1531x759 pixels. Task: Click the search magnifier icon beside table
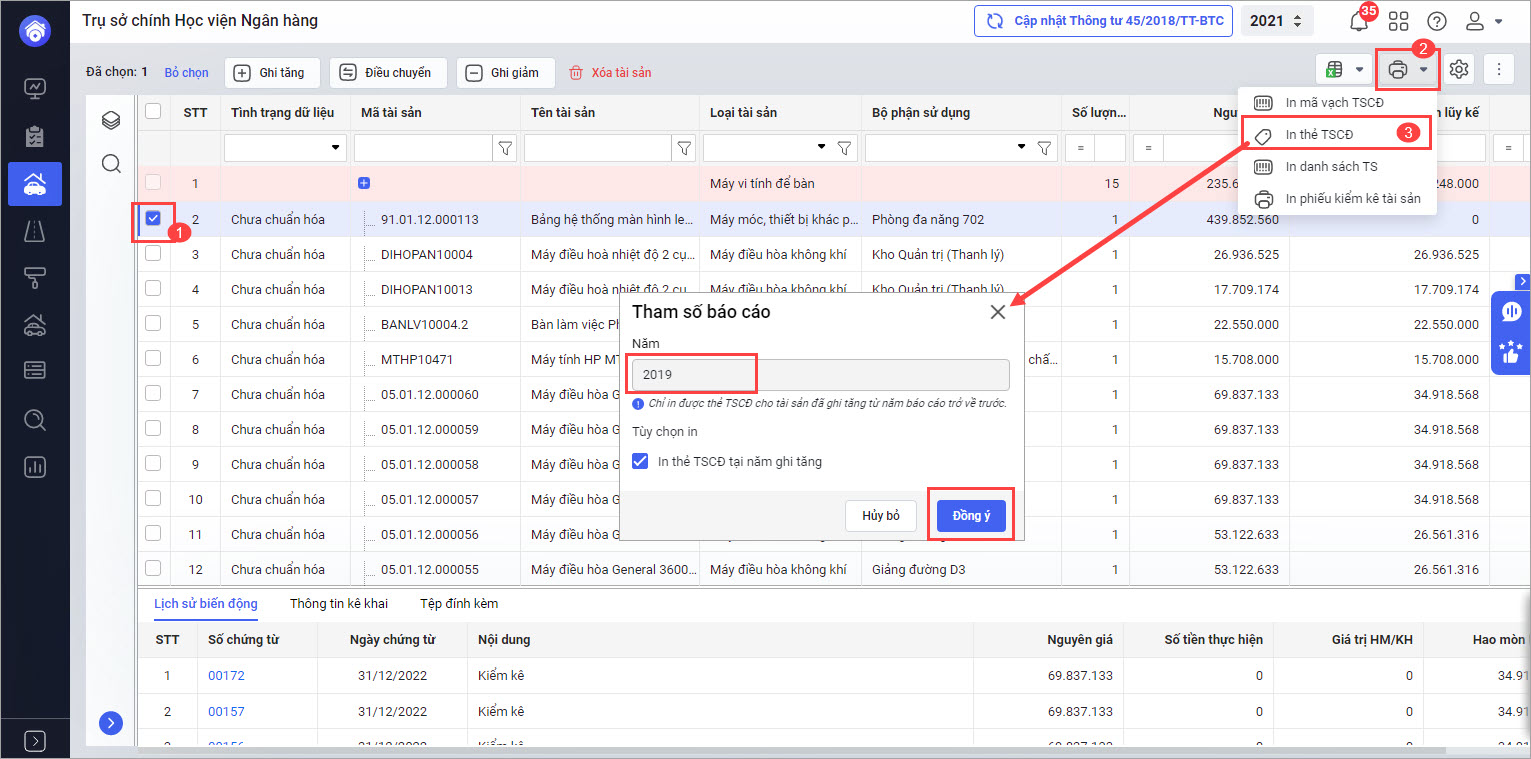111,163
